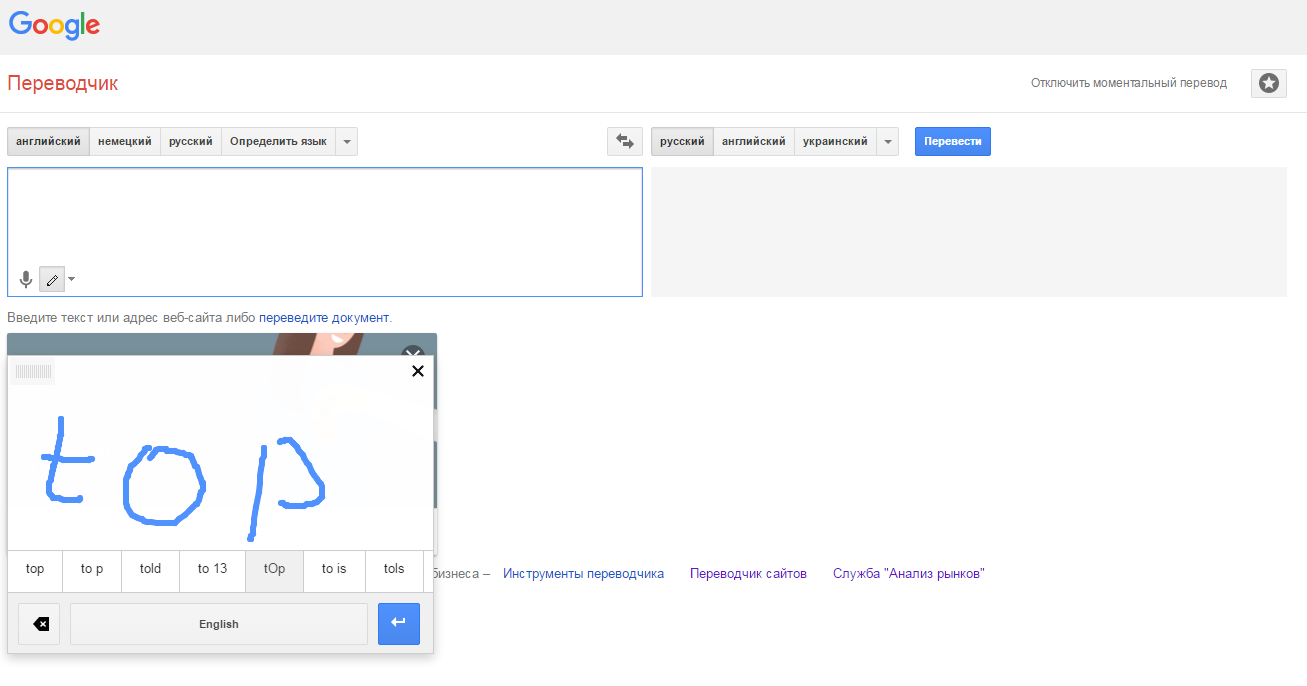Enable the Определить язык option
1307x686 pixels.
(278, 142)
